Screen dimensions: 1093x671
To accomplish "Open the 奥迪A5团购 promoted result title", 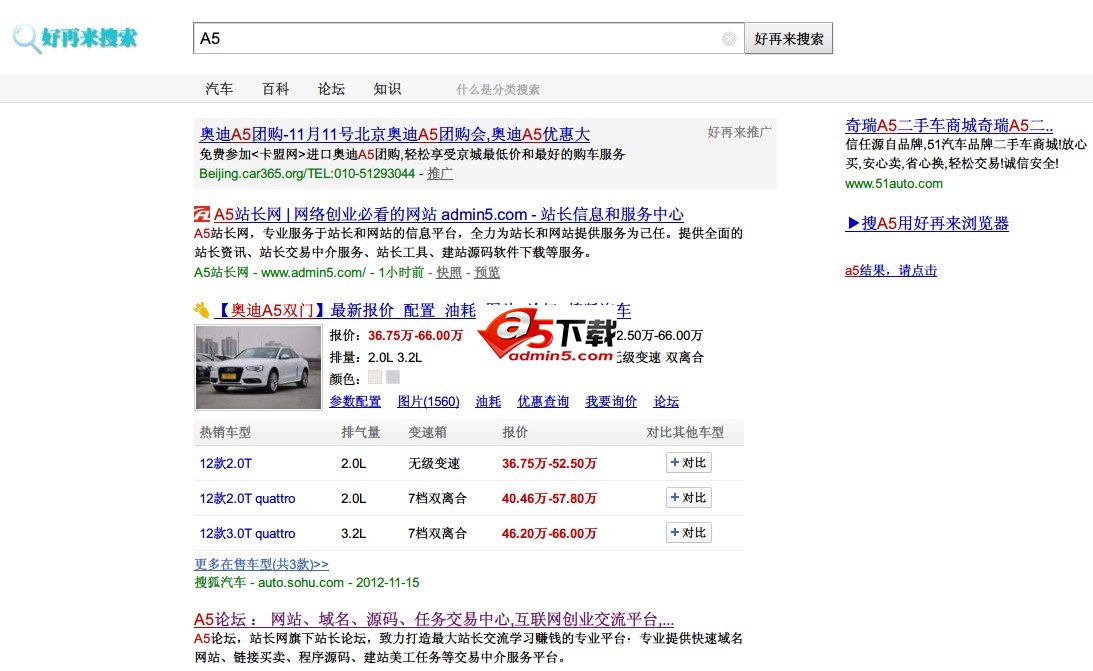I will tap(395, 134).
